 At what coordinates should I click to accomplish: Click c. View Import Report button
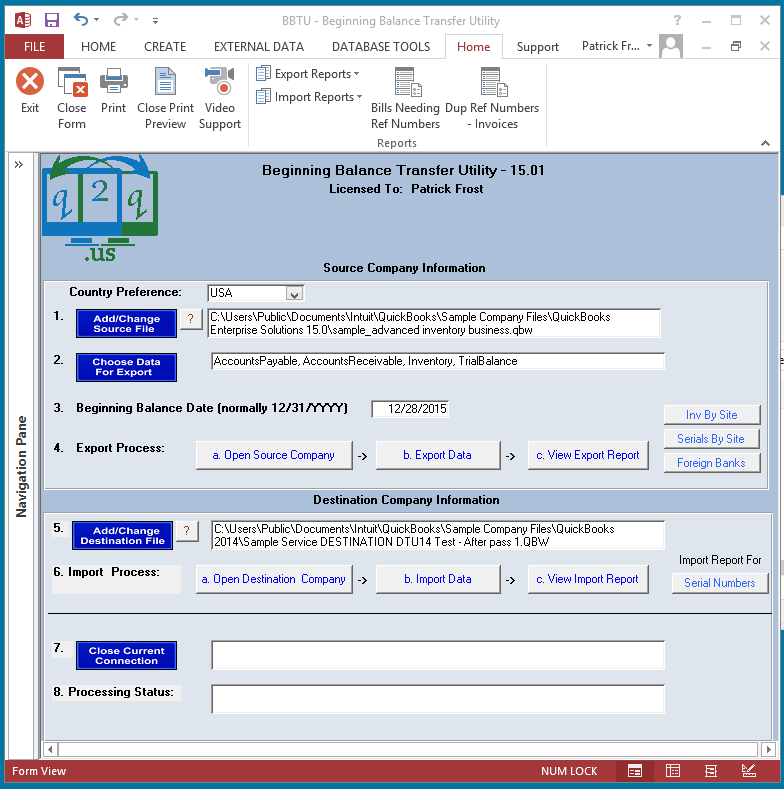coord(588,579)
